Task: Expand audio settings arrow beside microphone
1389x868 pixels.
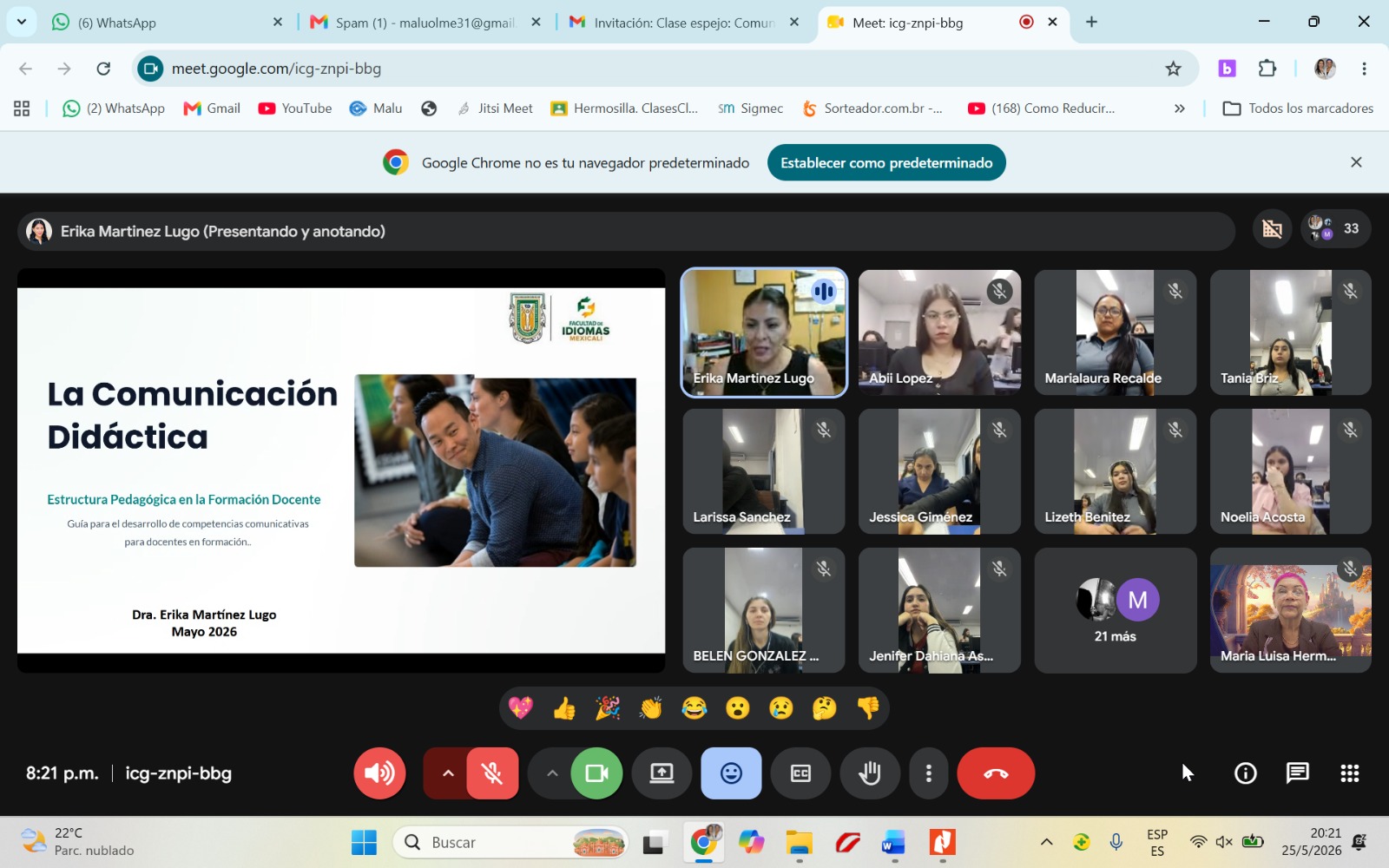Action: pyautogui.click(x=446, y=773)
